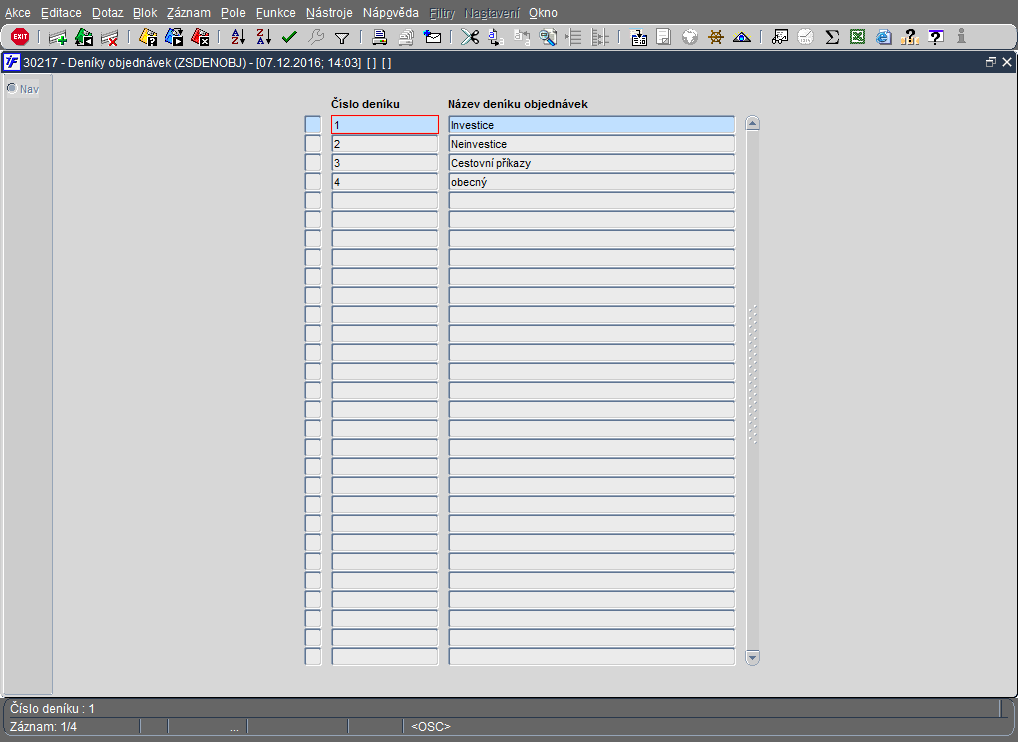
Task: Select row marker for Investice record
Action: point(313,125)
